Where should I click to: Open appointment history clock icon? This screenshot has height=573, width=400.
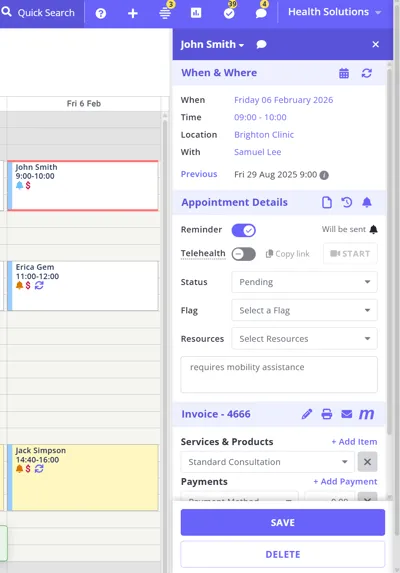(347, 202)
